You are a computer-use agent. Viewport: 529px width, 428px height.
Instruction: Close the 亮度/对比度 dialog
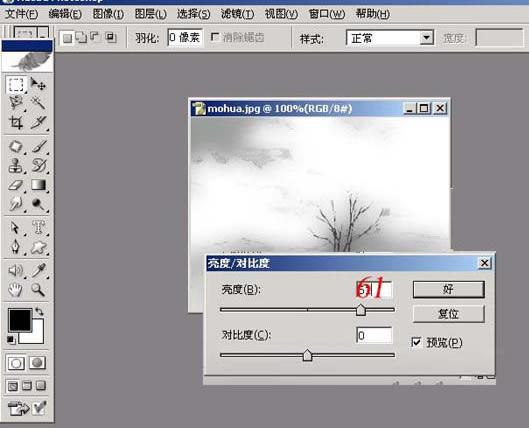(x=485, y=263)
